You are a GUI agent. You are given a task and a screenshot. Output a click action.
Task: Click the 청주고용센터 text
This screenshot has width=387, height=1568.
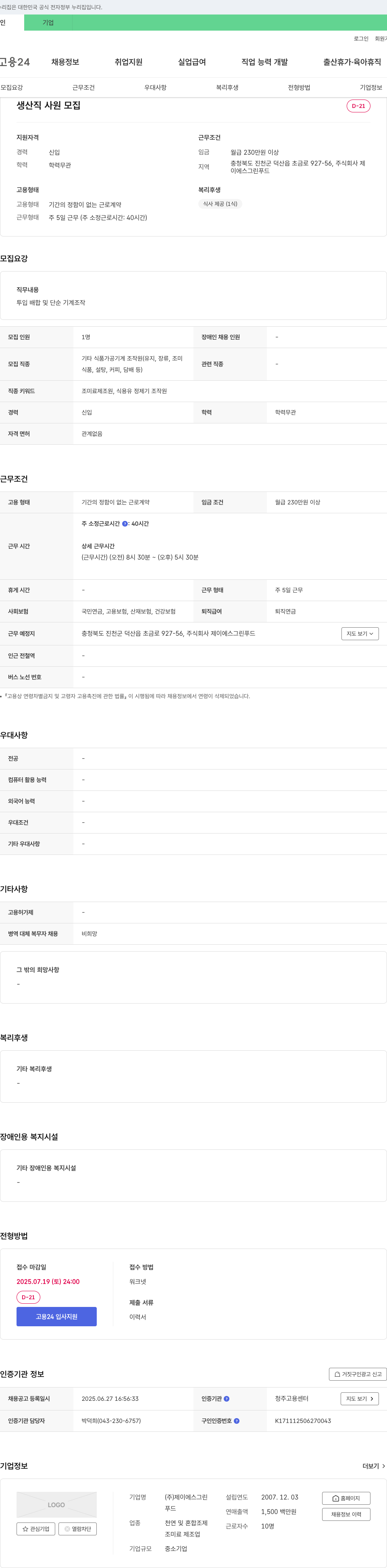point(291,1399)
